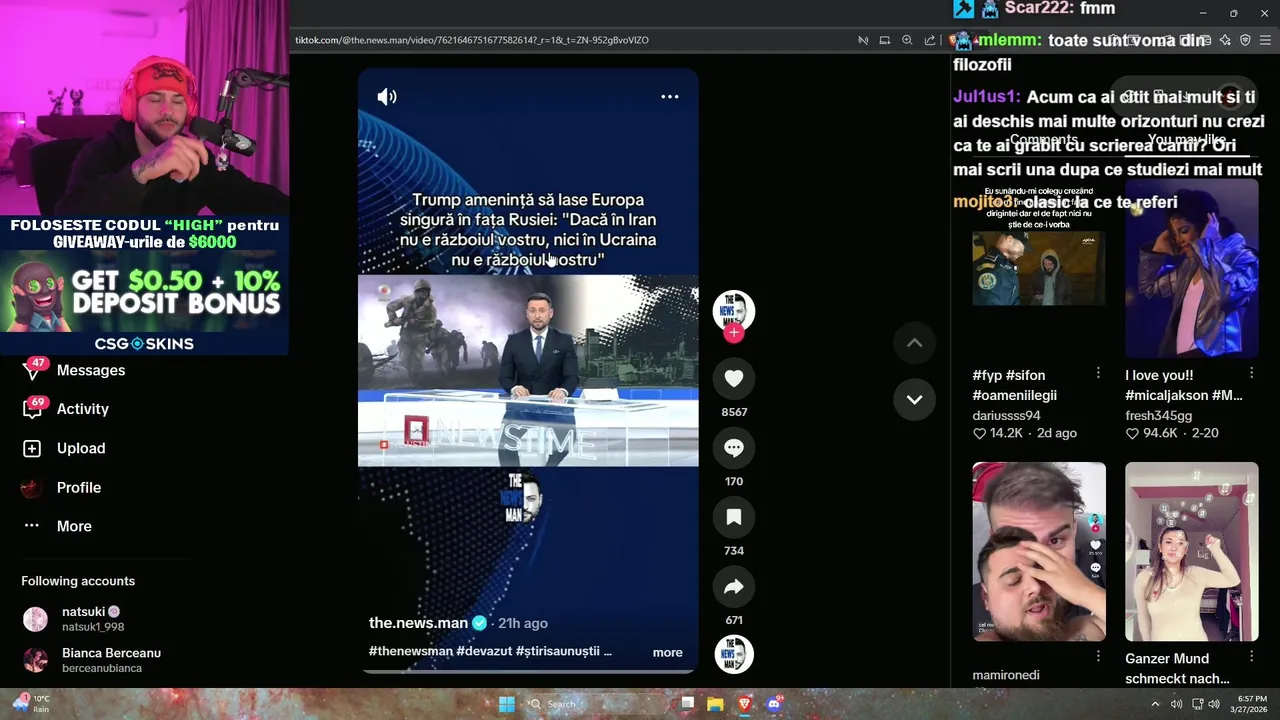The height and width of the screenshot is (720, 1280).
Task: Expand the More menu in the sidebar
Action: [74, 526]
